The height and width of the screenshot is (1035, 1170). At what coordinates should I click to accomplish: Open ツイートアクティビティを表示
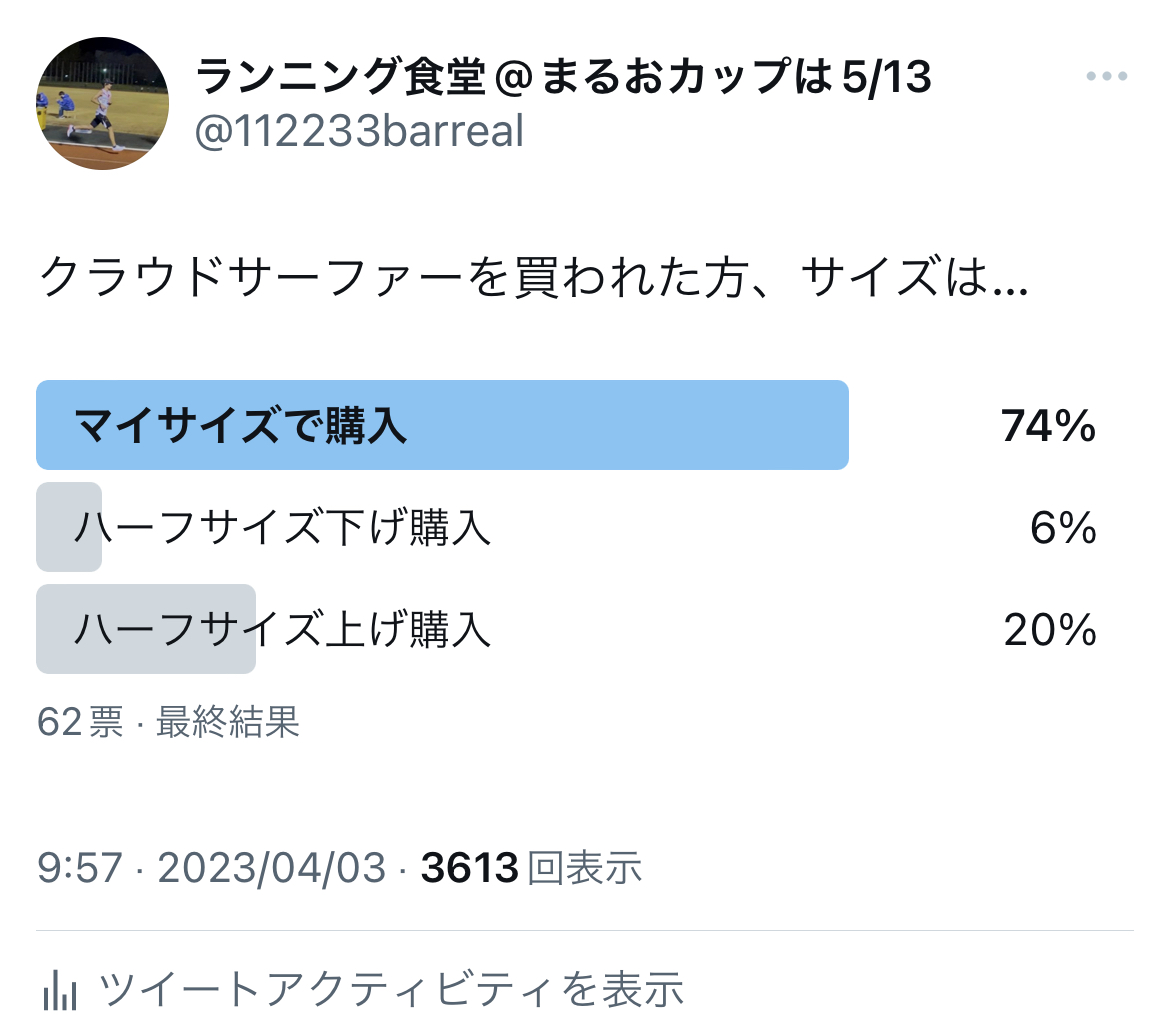(x=391, y=990)
